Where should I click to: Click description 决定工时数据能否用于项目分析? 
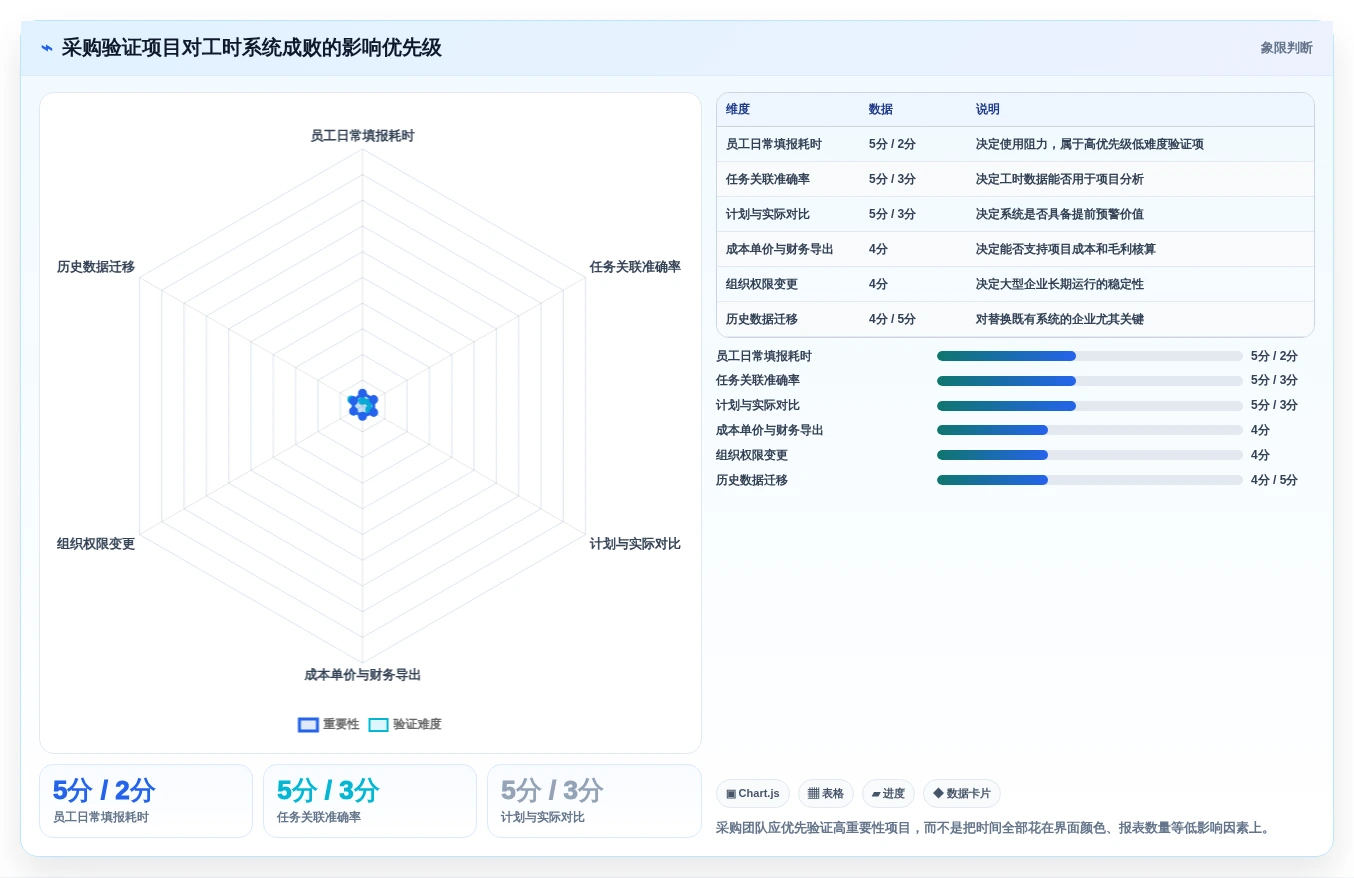(1060, 179)
